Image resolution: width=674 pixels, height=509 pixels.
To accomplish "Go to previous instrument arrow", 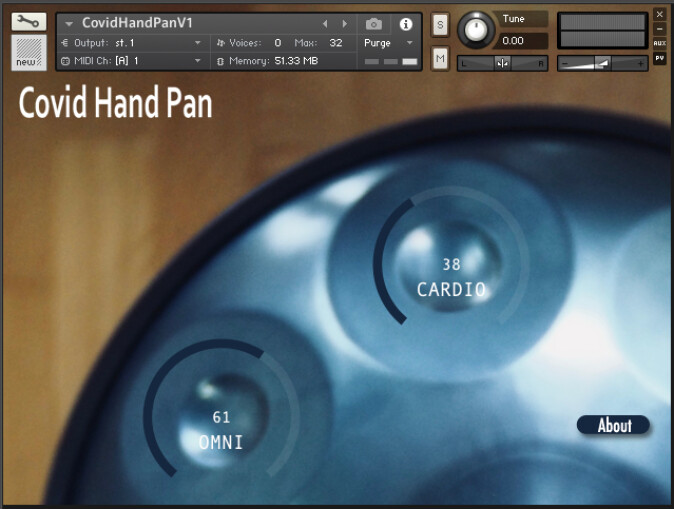I will pyautogui.click(x=325, y=24).
